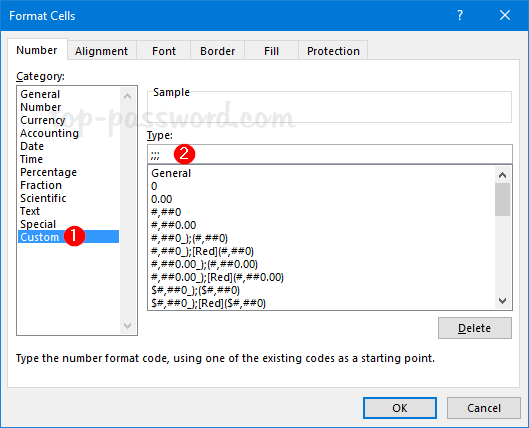529x428 pixels.
Task: Click the Delete button
Action: coord(475,328)
